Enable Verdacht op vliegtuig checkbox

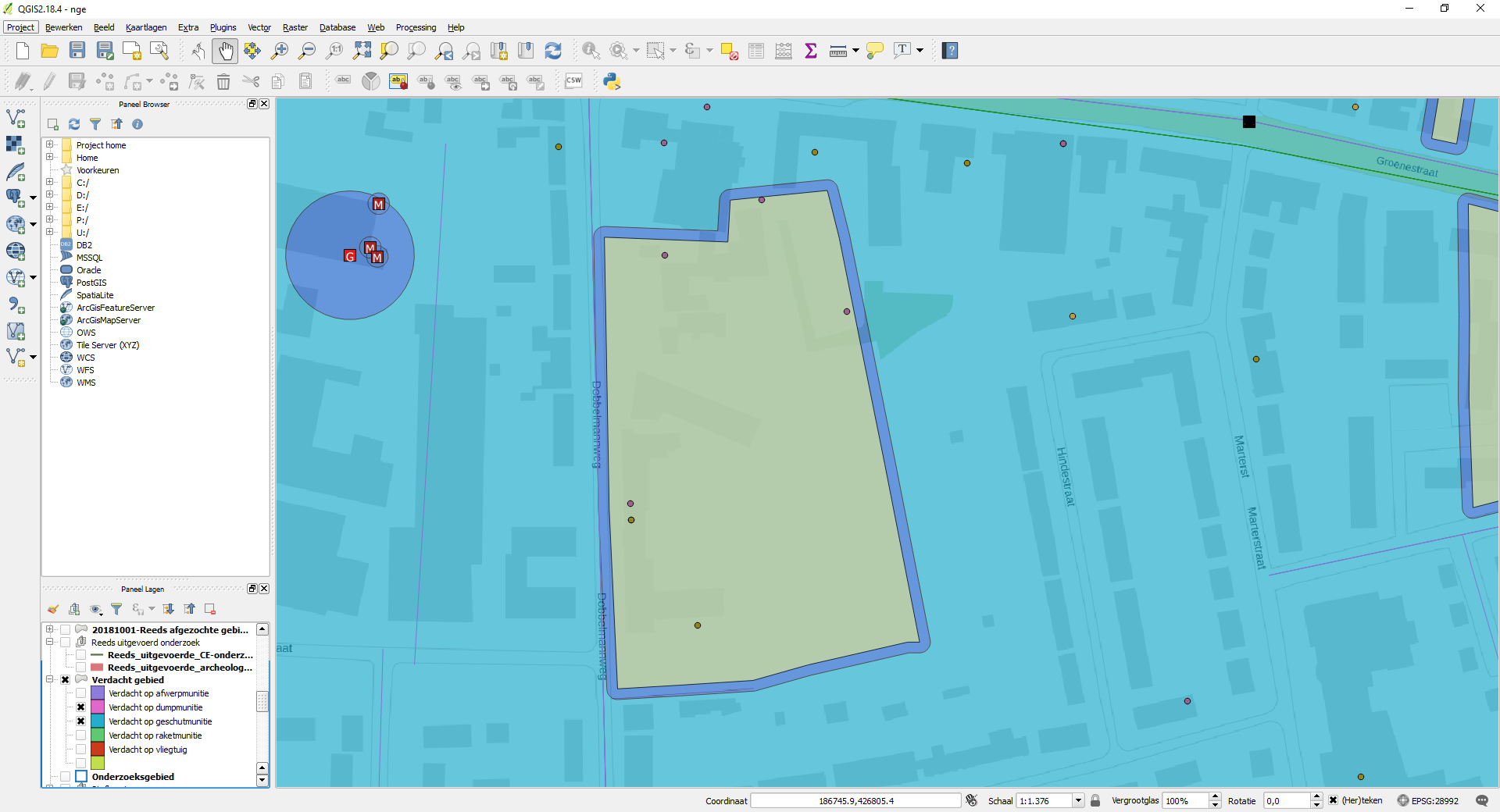80,750
